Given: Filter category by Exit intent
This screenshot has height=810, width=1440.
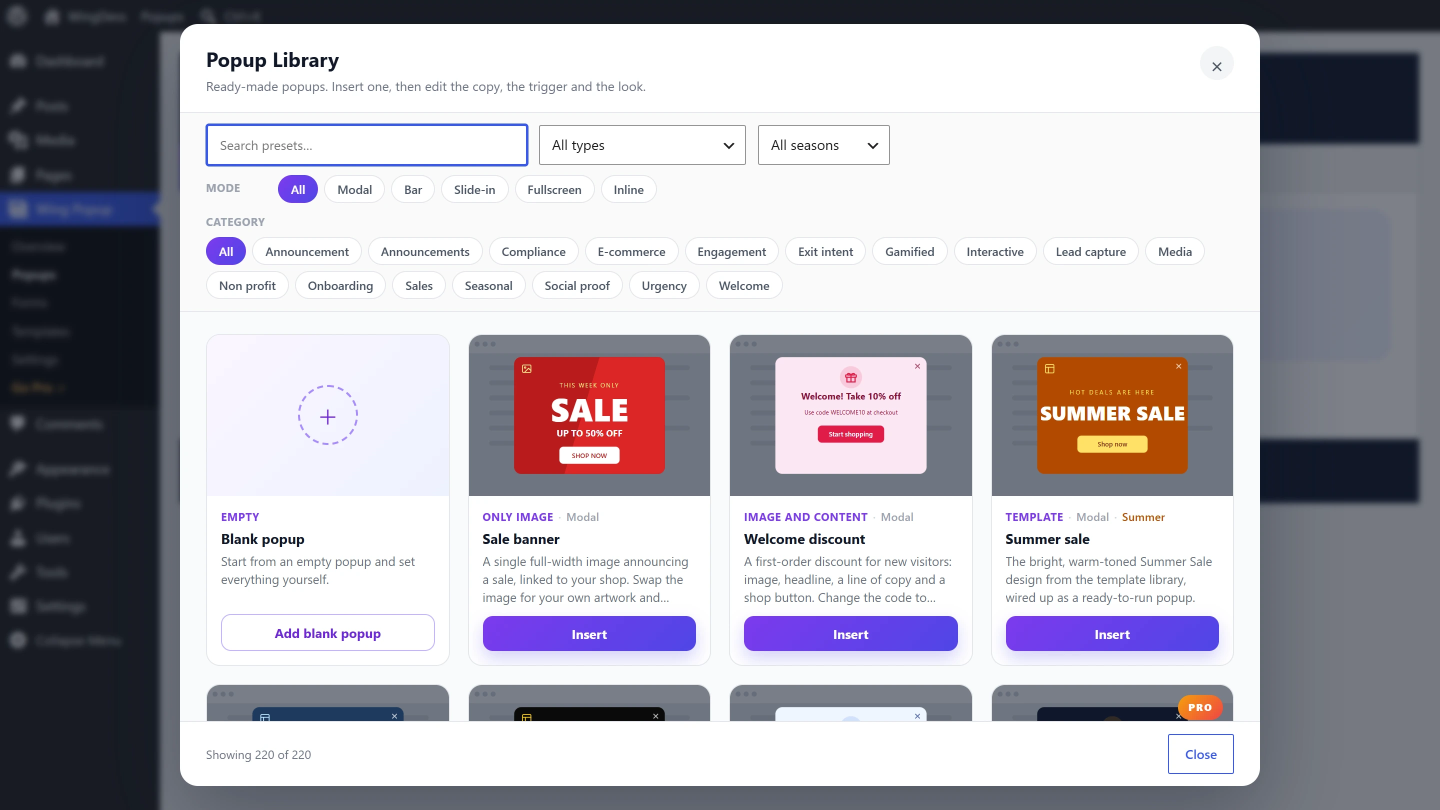Looking at the screenshot, I should coord(826,251).
